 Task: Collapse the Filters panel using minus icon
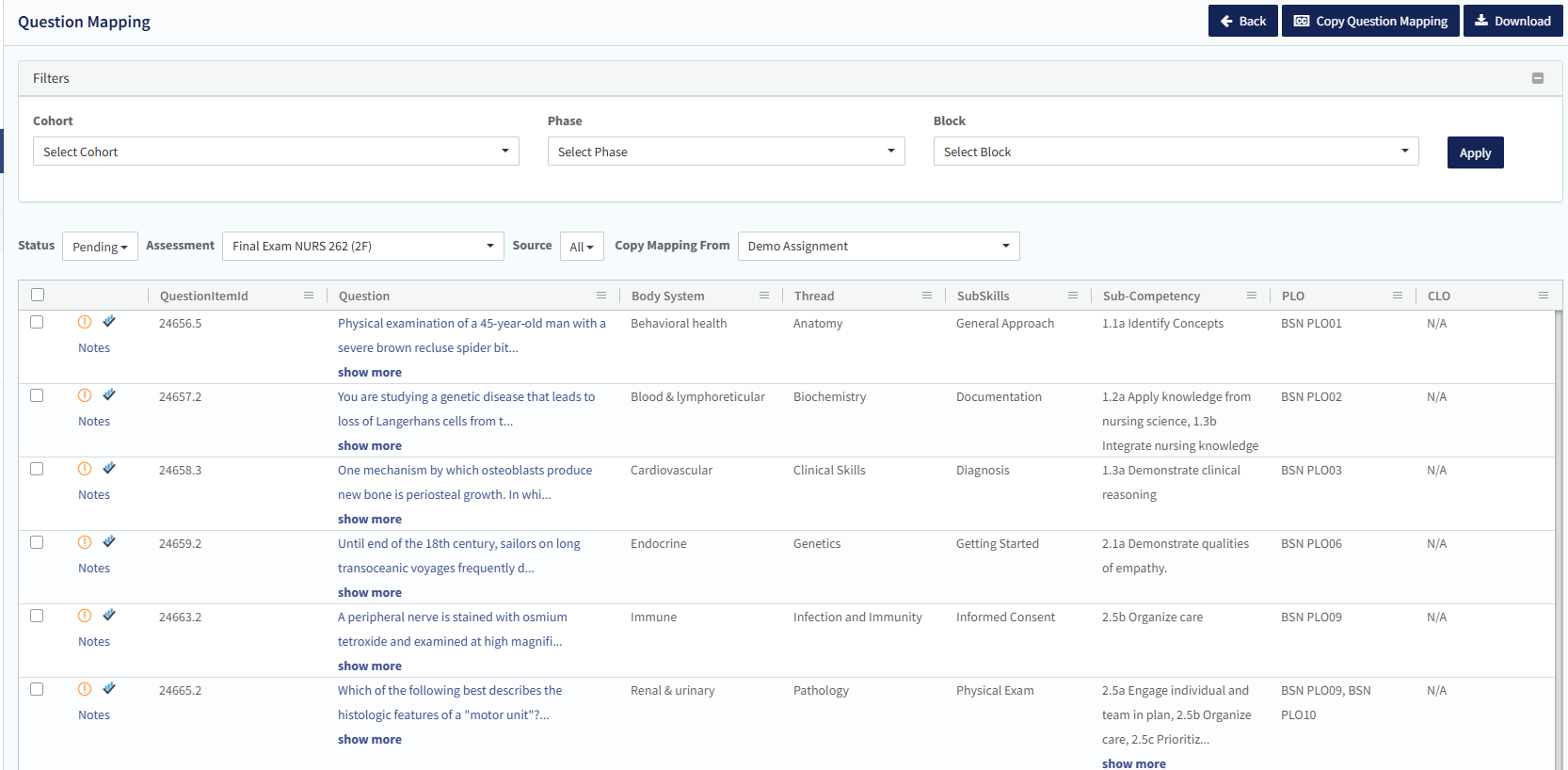(x=1537, y=78)
